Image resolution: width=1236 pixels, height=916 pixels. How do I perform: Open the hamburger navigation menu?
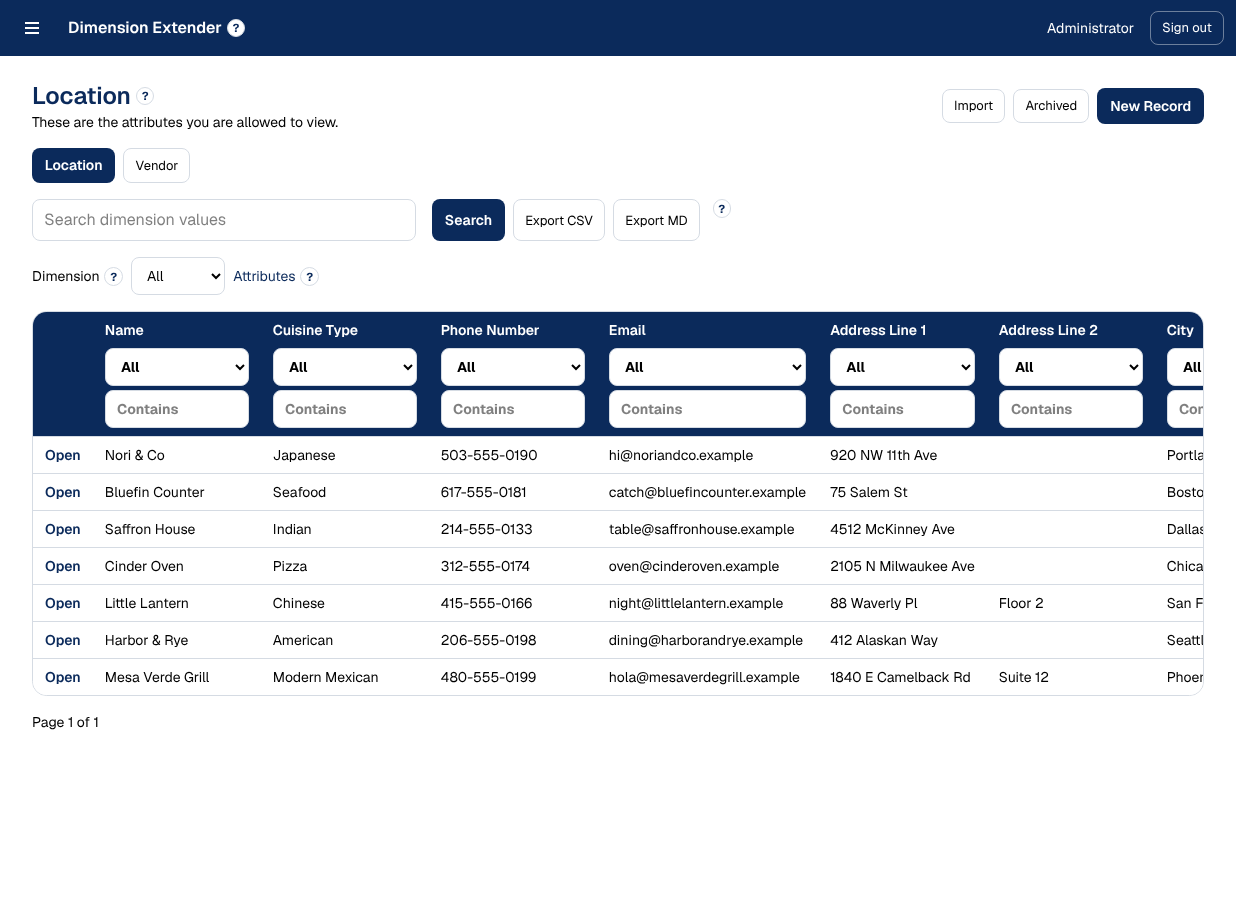tap(32, 28)
